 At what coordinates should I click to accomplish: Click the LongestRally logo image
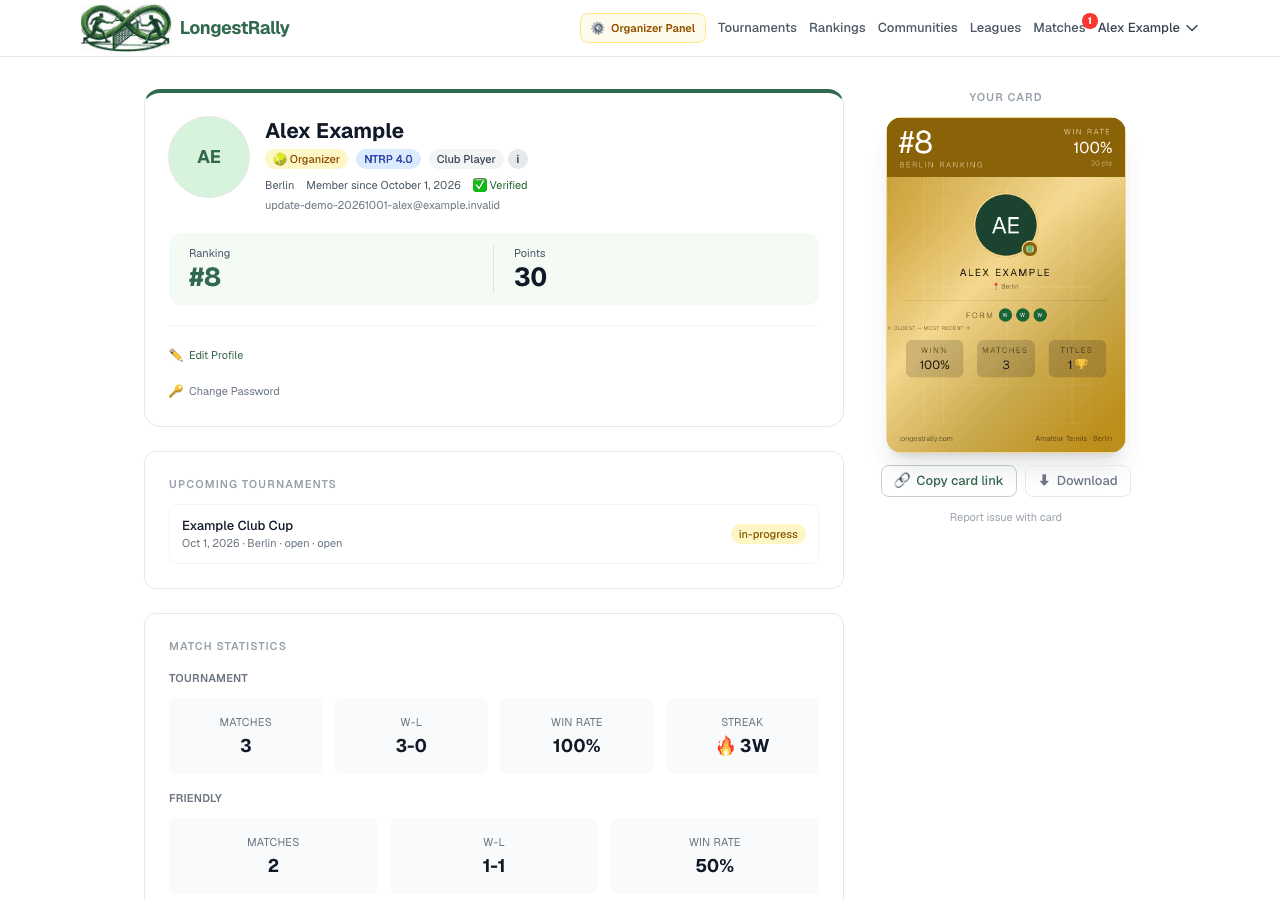point(126,28)
